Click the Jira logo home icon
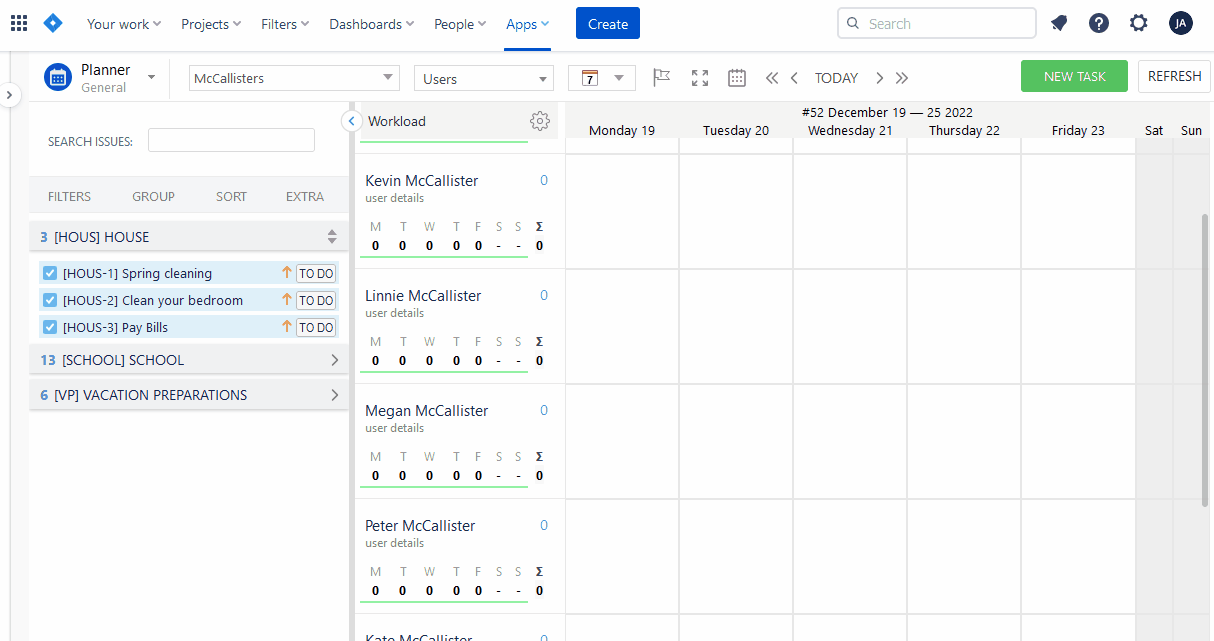The width and height of the screenshot is (1214, 641). click(x=54, y=23)
